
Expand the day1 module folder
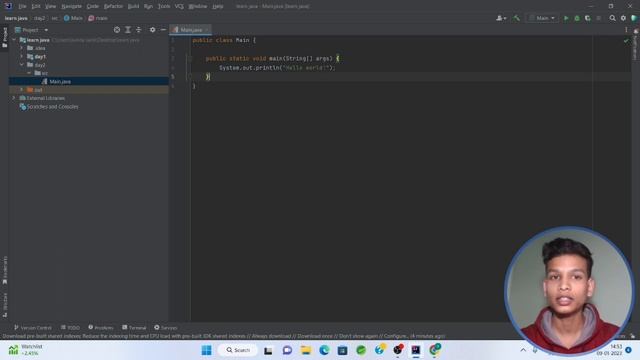pos(22,56)
